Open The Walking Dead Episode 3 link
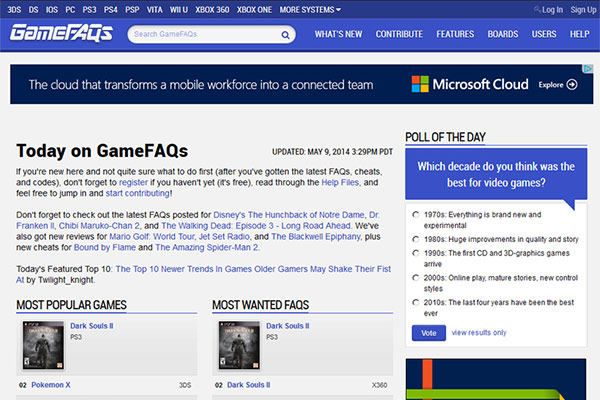Viewport: 600px width, 400px height. 256,226
